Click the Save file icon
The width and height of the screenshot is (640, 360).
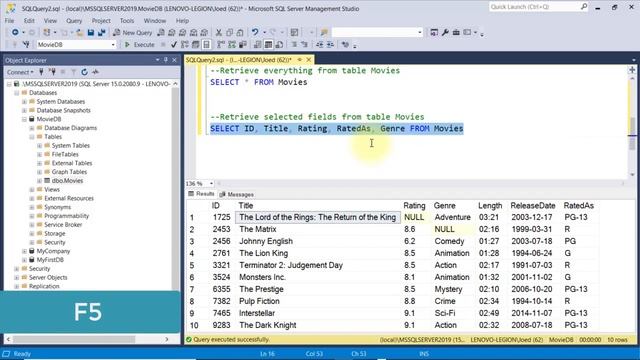(x=91, y=32)
